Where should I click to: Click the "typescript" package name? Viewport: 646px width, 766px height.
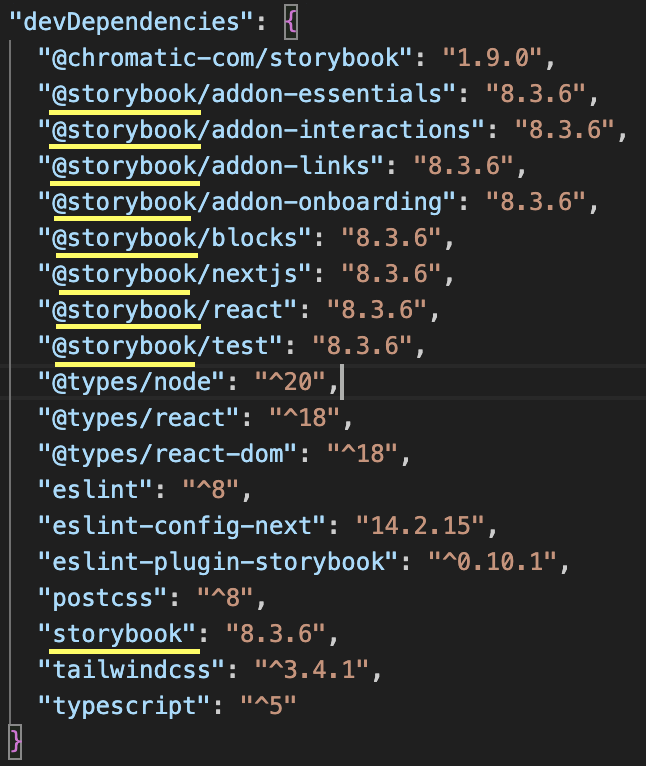tap(124, 706)
